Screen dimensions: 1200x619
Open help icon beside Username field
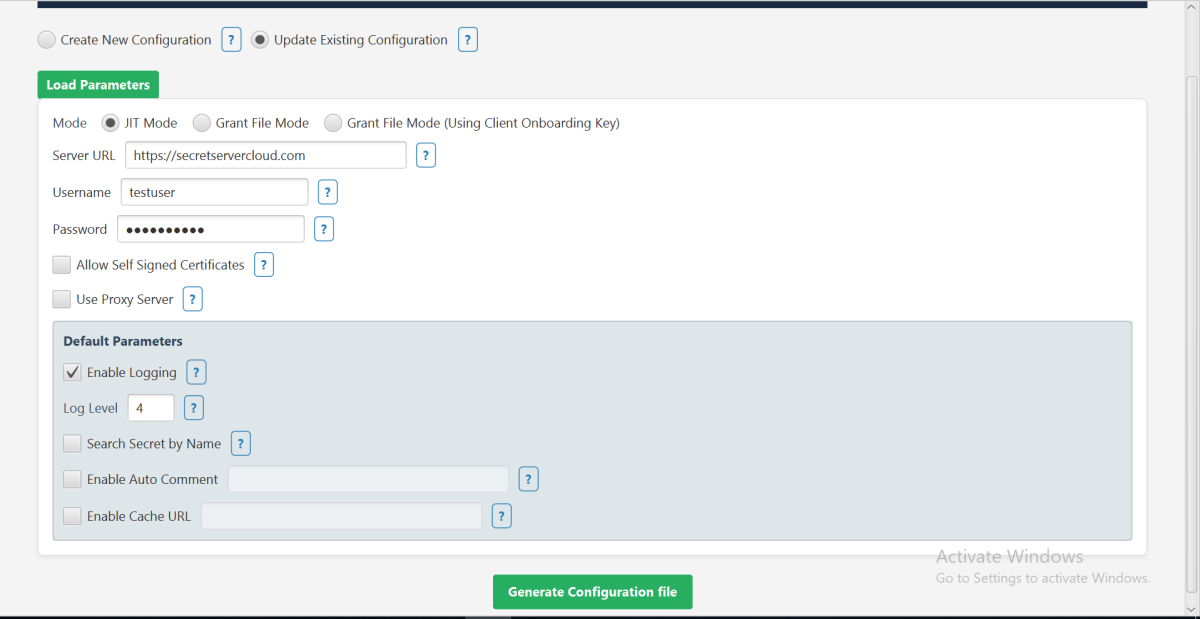[x=327, y=192]
